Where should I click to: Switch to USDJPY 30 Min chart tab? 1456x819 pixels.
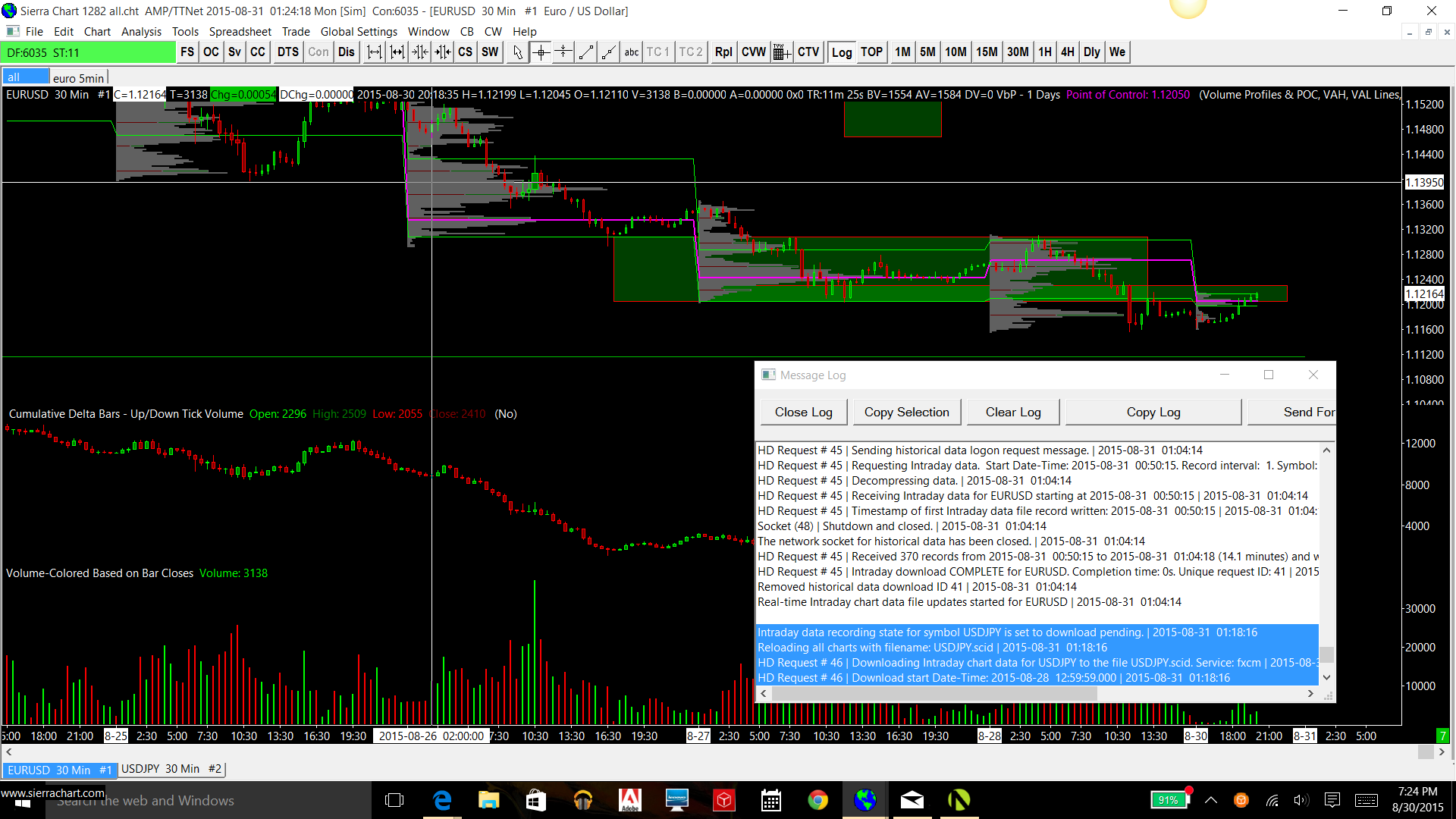coord(171,769)
